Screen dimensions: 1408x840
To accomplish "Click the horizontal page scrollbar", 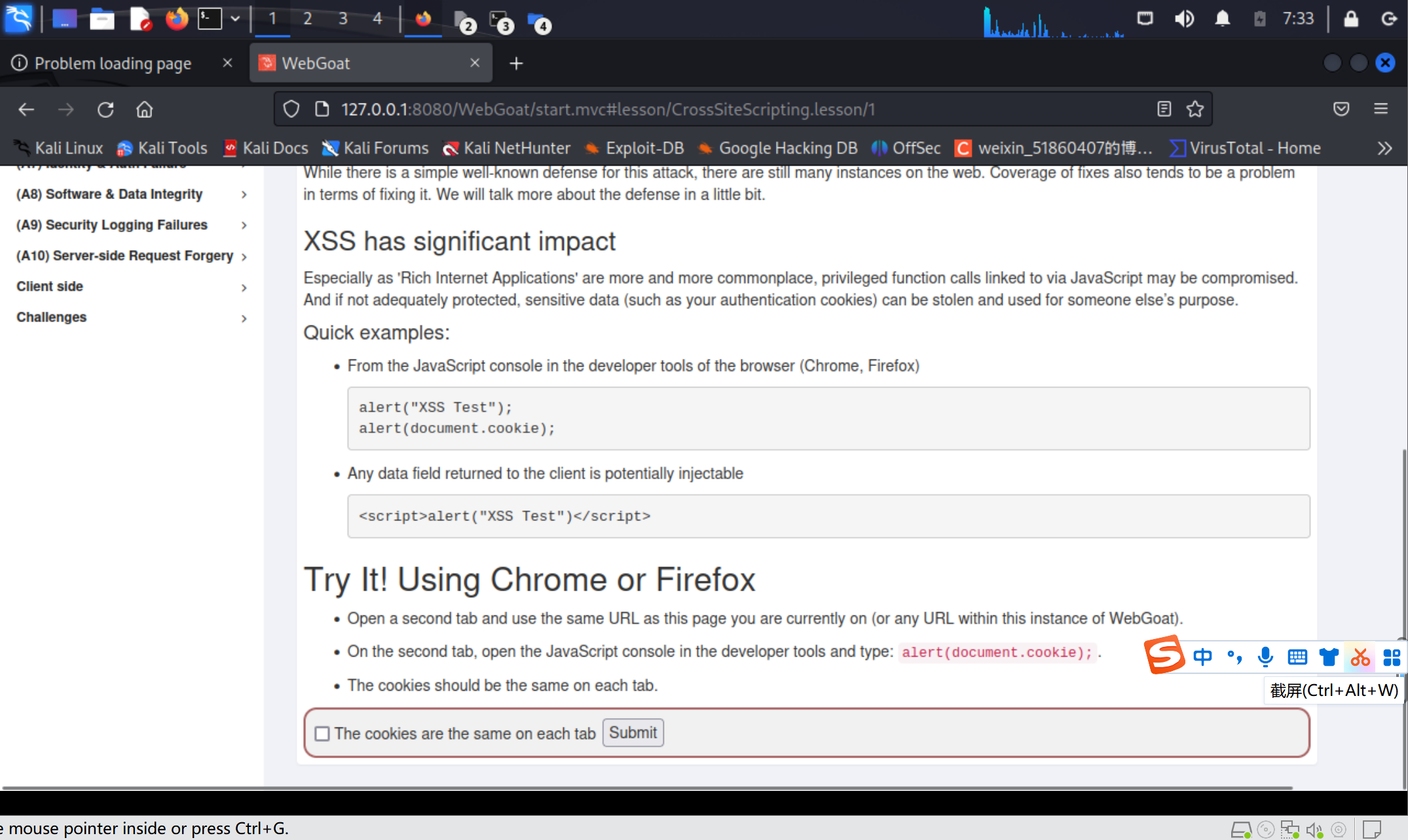I will click(x=648, y=788).
